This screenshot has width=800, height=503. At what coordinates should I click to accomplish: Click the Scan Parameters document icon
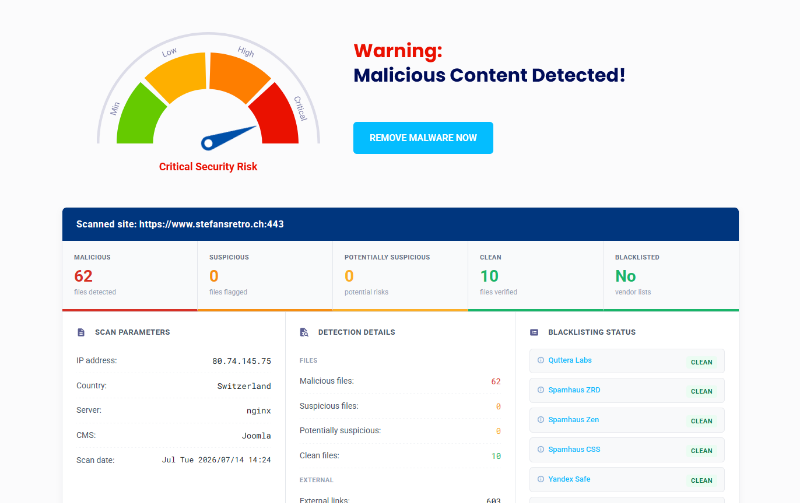(81, 332)
